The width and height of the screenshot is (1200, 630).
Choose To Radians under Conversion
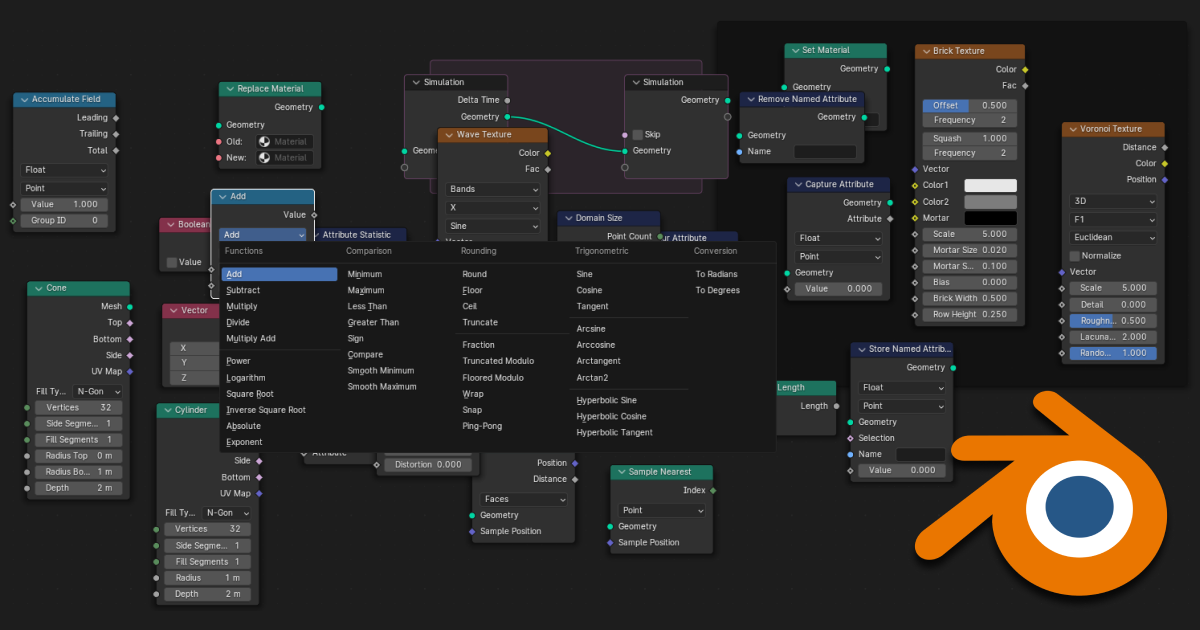tap(717, 274)
